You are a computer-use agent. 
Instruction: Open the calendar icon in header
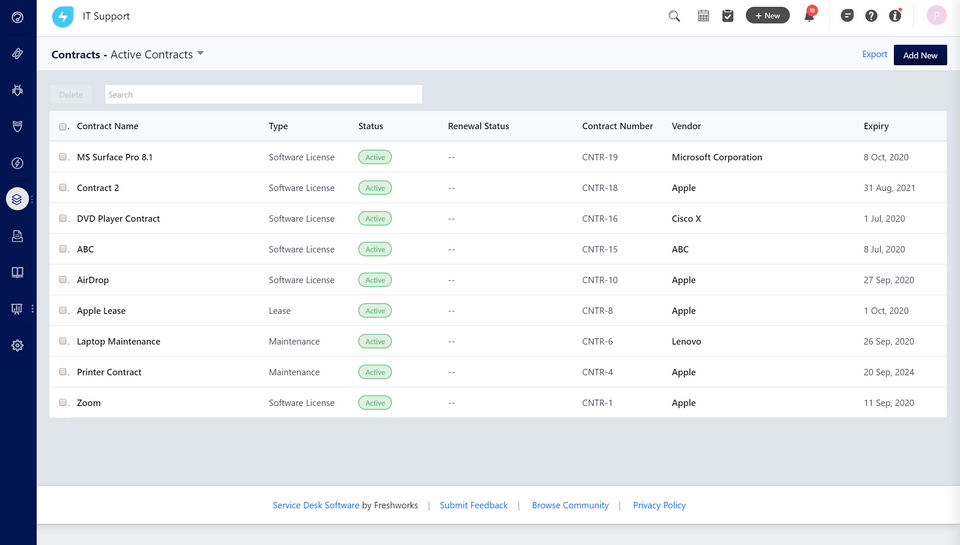pyautogui.click(x=703, y=16)
